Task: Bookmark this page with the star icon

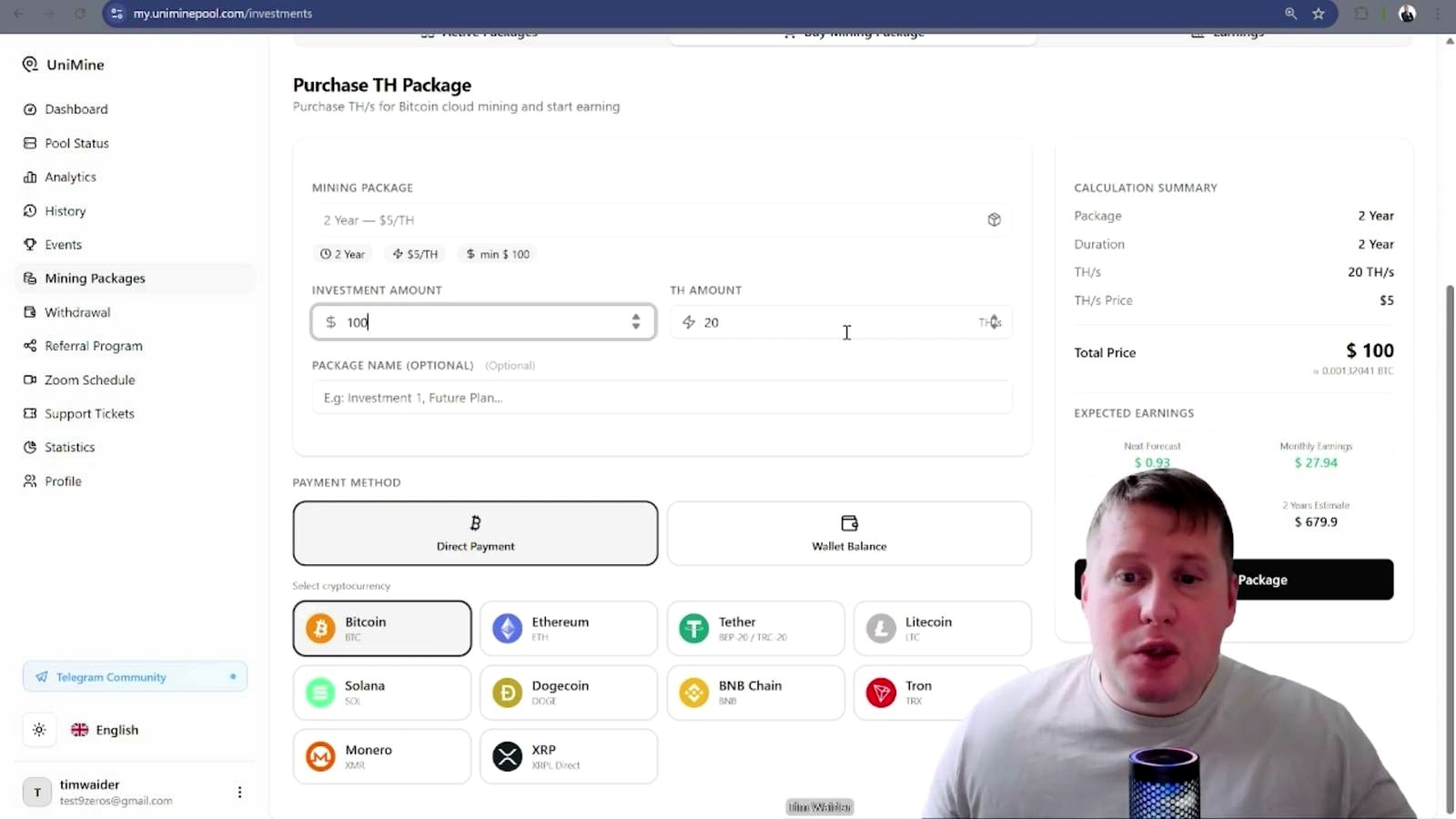Action: click(1319, 14)
